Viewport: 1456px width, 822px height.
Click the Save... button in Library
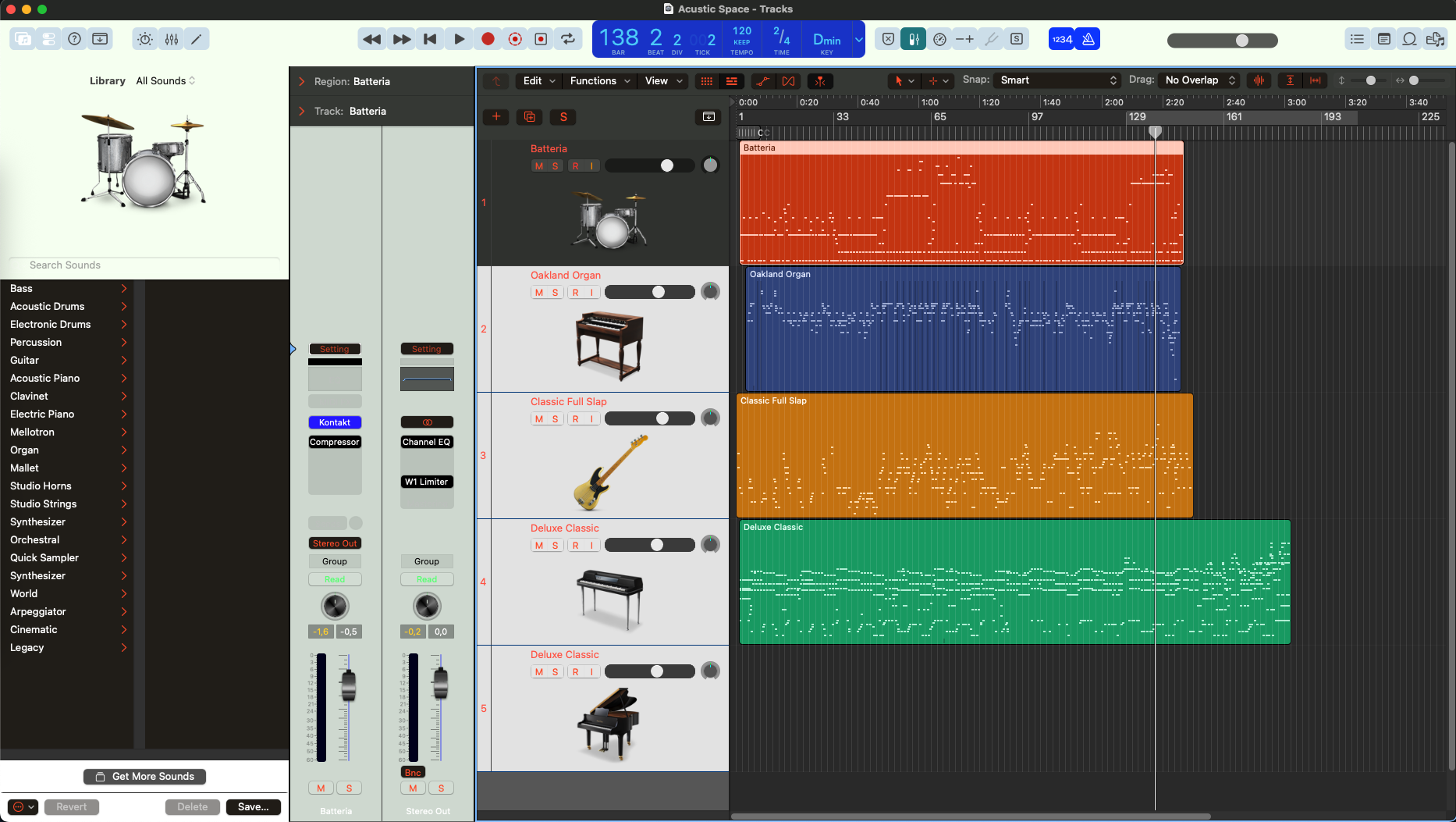click(x=253, y=807)
